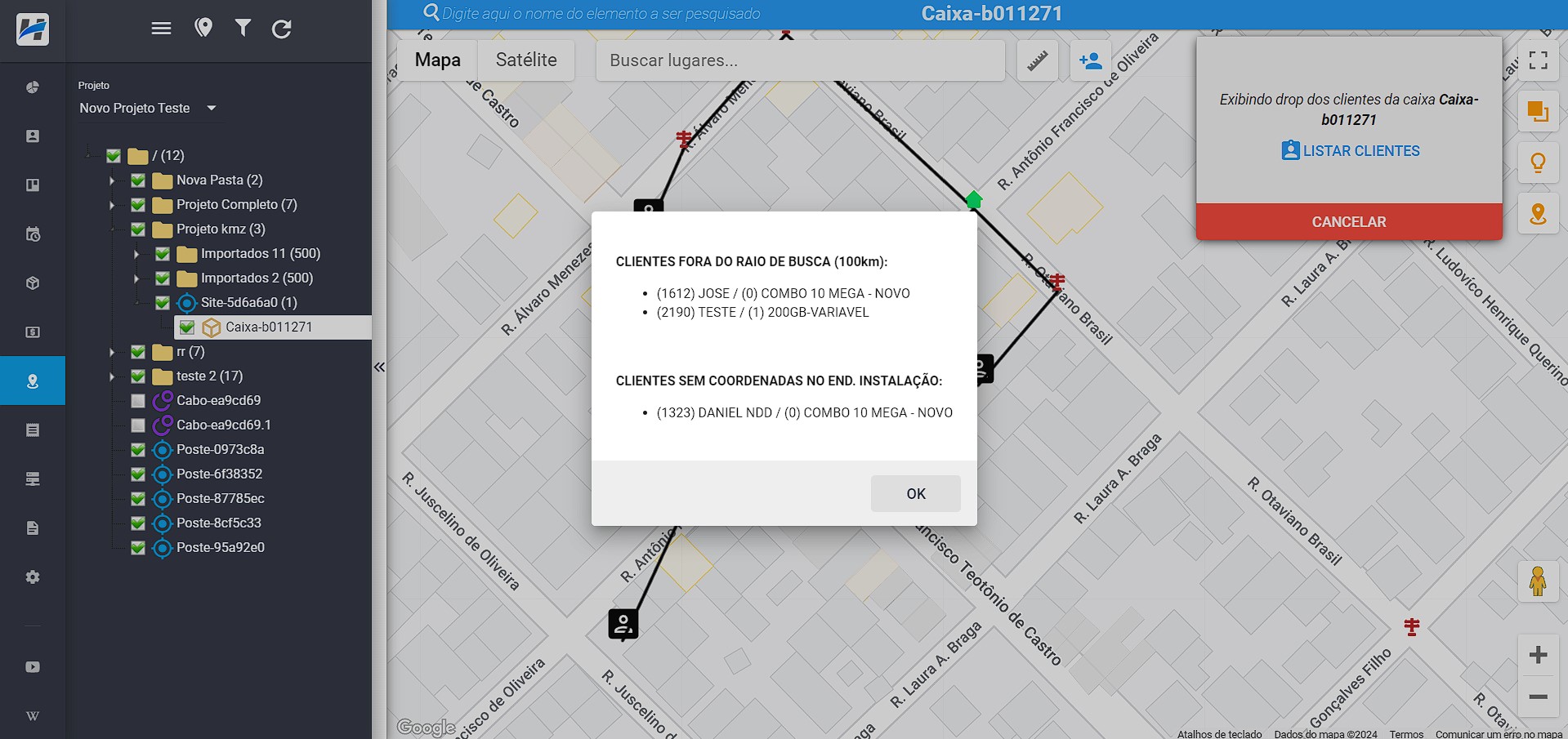Viewport: 1568px width, 739px height.
Task: Open the list document sidebar icon
Action: pyautogui.click(x=33, y=430)
